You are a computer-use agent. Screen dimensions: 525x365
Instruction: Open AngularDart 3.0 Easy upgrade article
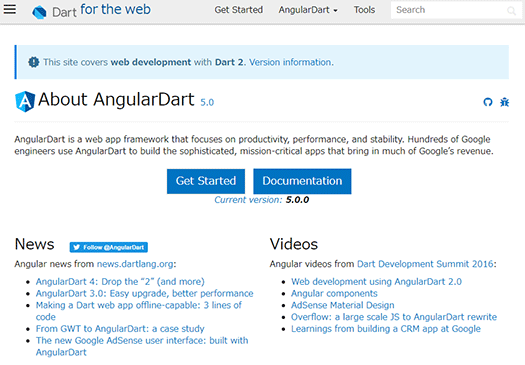click(x=145, y=293)
